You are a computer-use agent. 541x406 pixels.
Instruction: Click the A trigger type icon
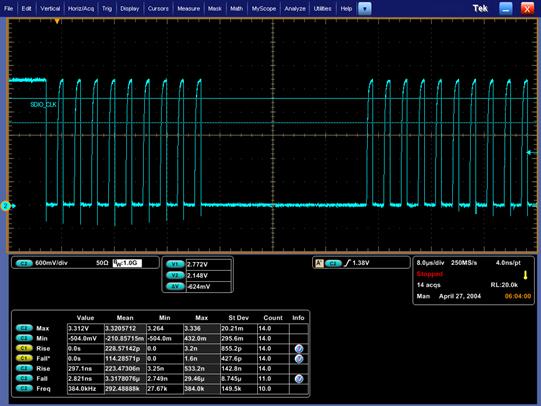(319, 263)
